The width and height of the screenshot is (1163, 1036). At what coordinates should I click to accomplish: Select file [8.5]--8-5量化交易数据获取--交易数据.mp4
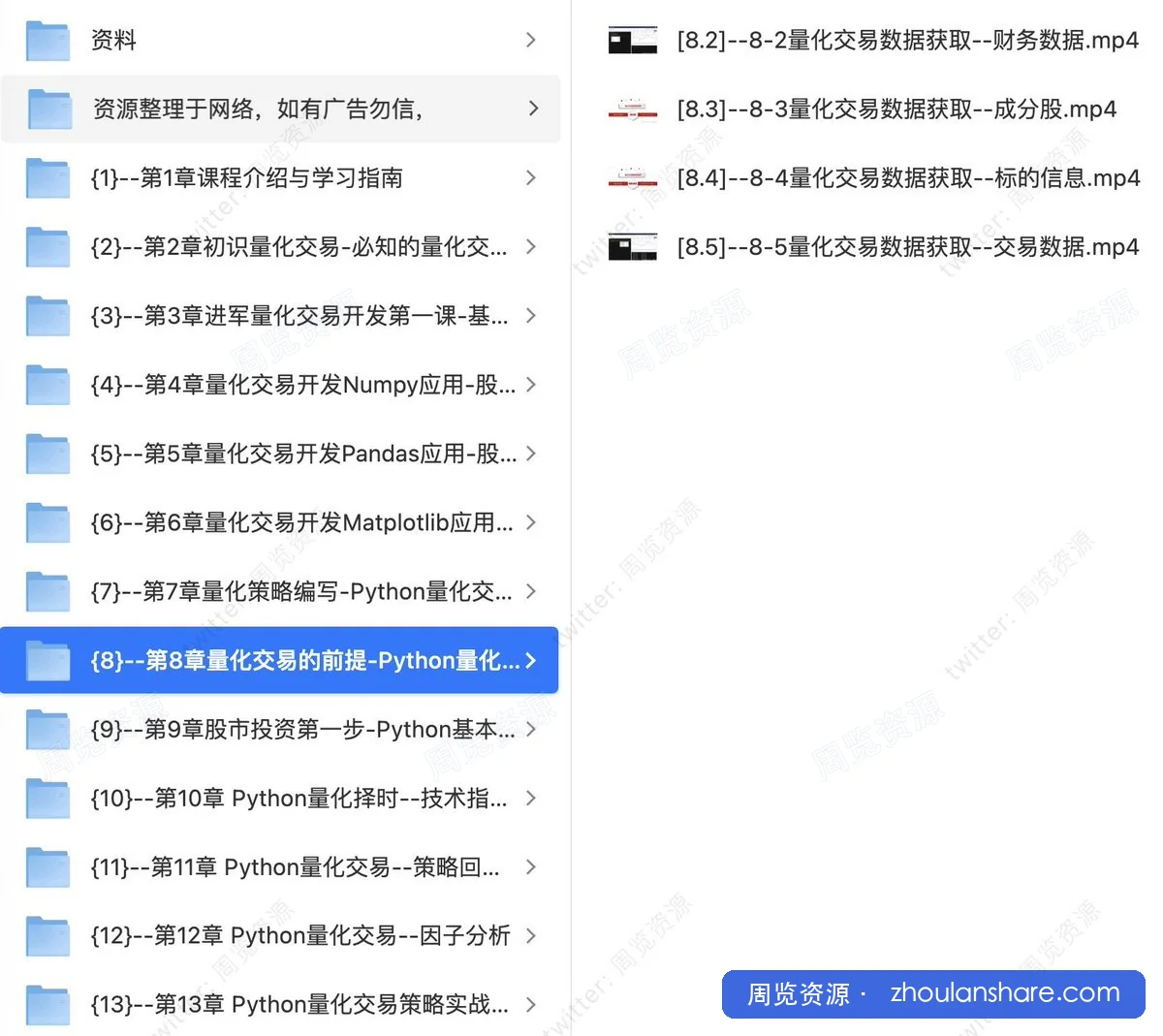(x=907, y=247)
